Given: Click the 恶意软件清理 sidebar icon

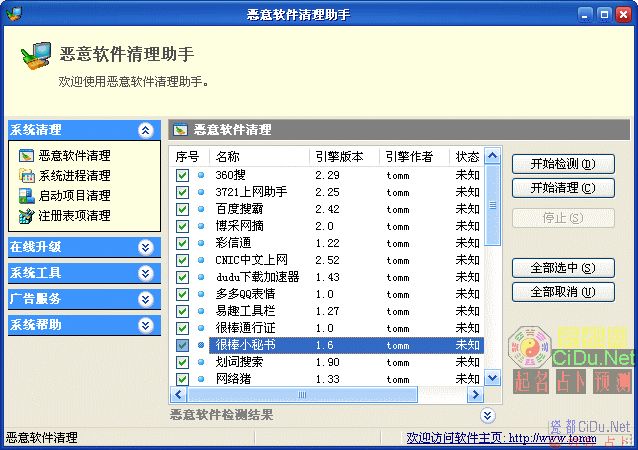Looking at the screenshot, I should (26, 155).
